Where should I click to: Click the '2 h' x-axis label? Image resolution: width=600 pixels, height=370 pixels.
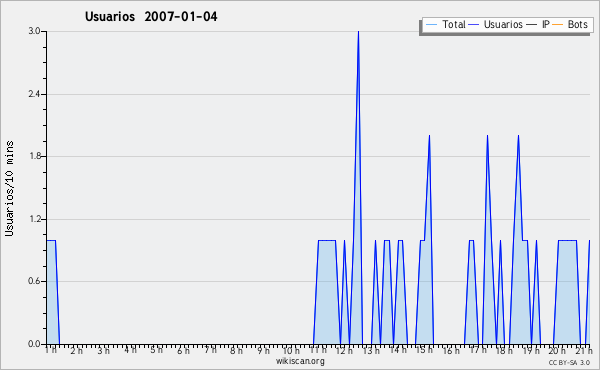point(77,350)
